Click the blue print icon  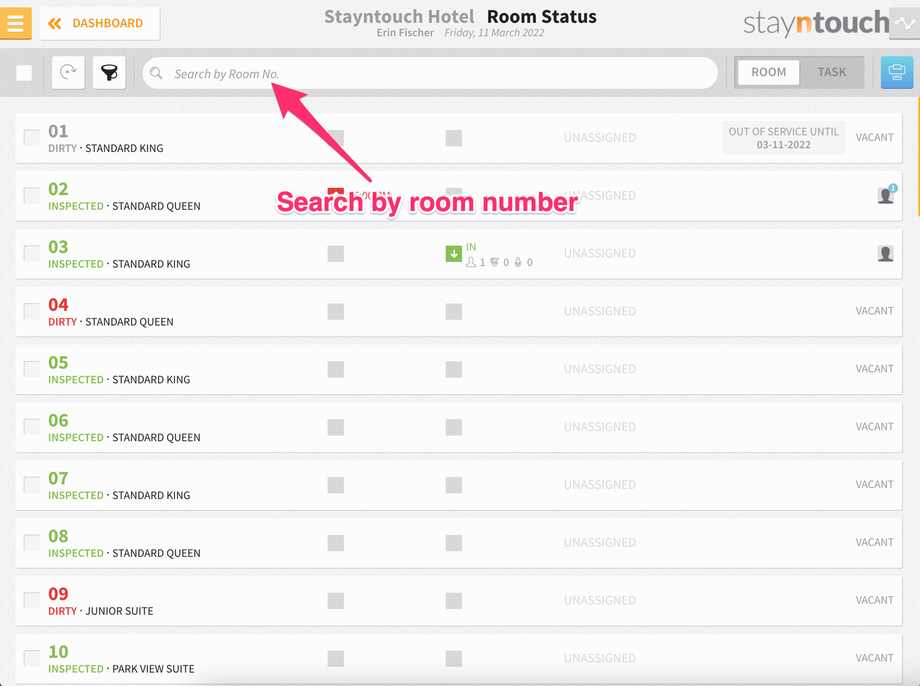[x=897, y=72]
